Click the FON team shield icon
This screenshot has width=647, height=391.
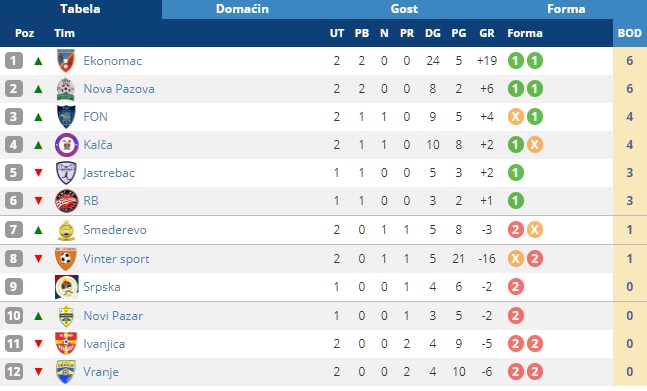point(66,117)
